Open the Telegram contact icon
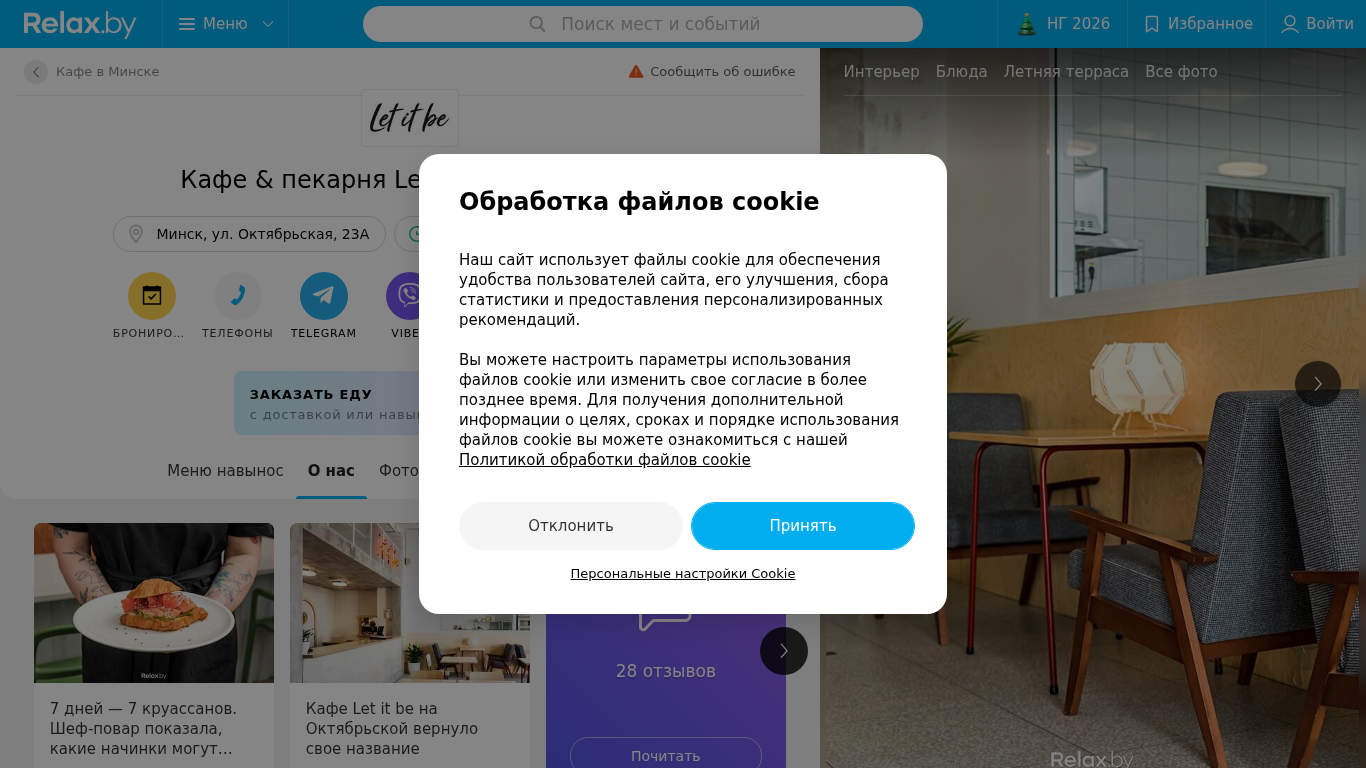Screen dimensions: 1366x768 [x=324, y=296]
